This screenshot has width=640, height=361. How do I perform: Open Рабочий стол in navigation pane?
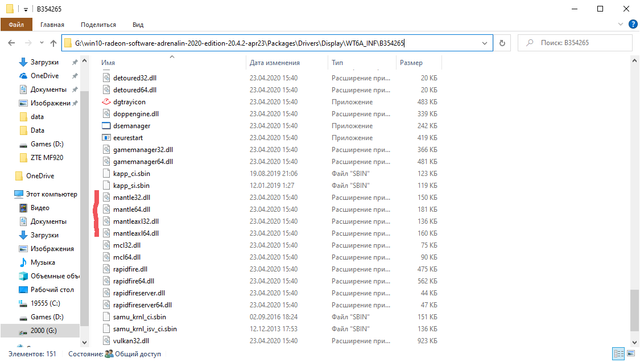pyautogui.click(x=52, y=290)
